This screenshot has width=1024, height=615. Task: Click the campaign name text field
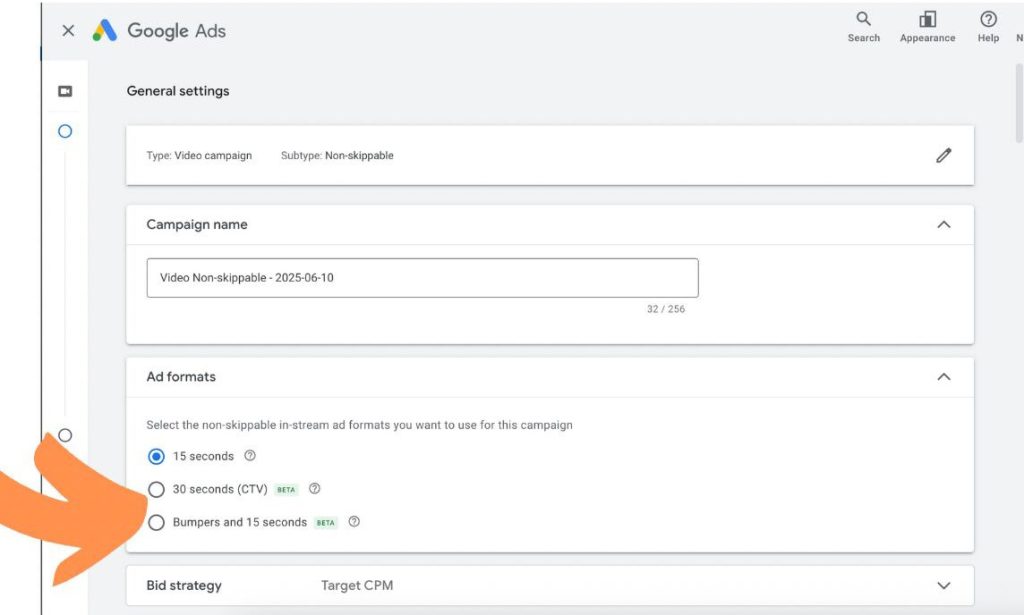(x=422, y=278)
